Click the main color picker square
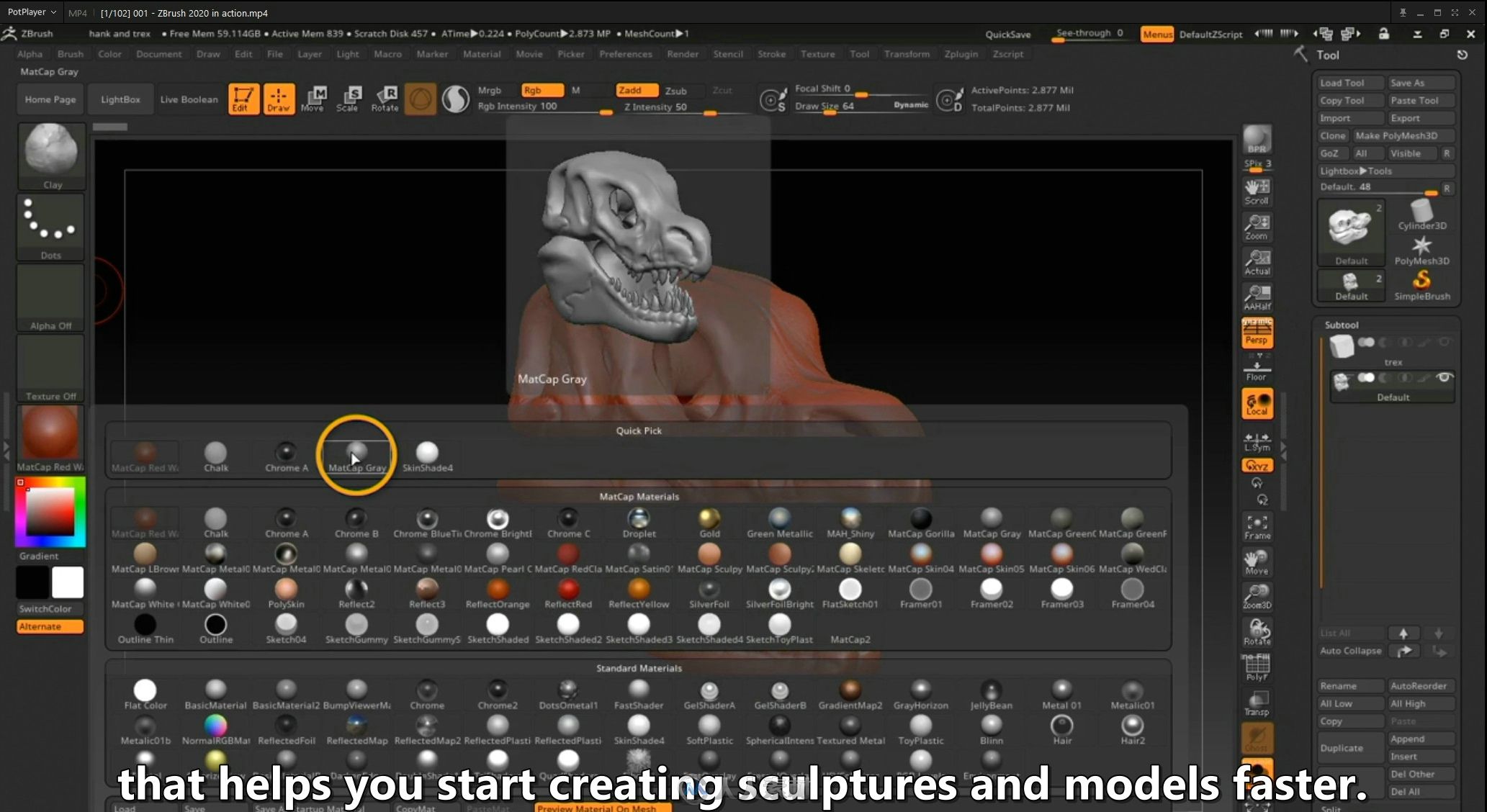Viewport: 1487px width, 812px height. (50, 512)
